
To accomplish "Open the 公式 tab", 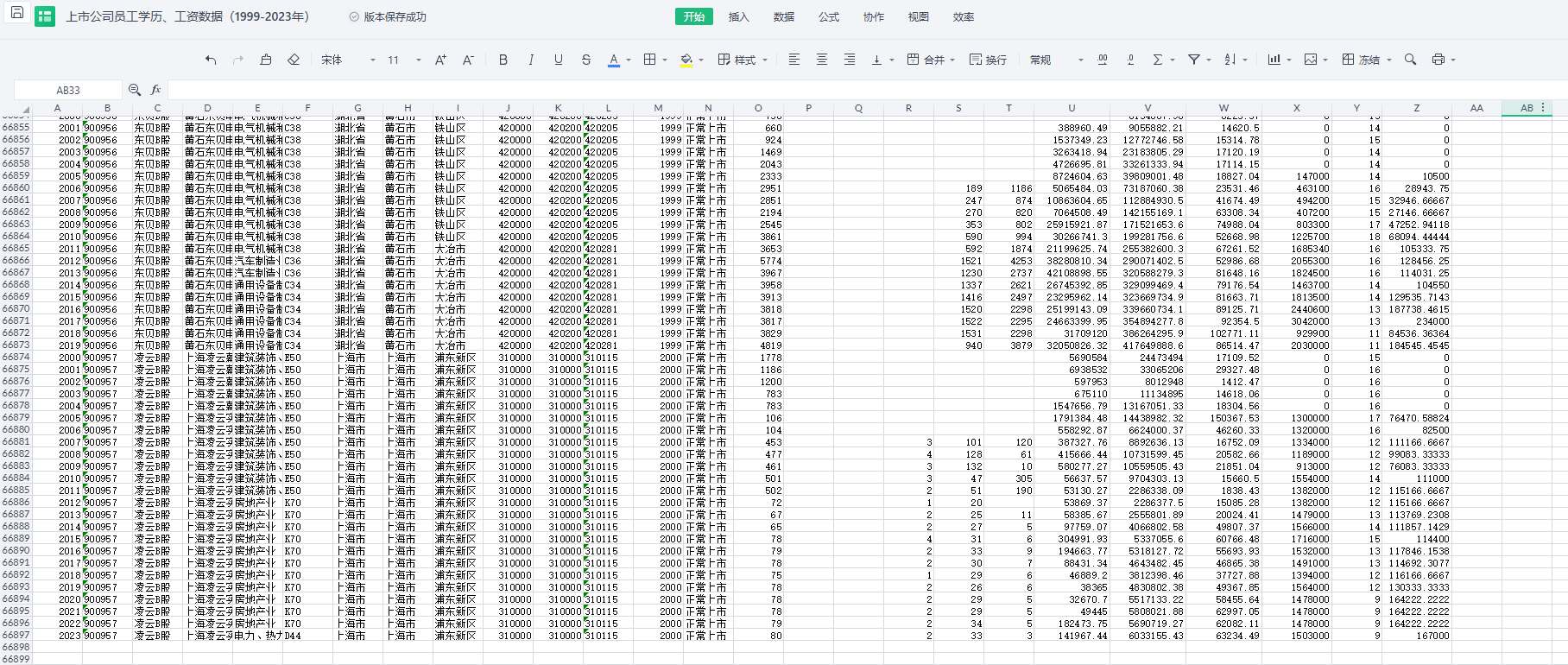I will tap(828, 16).
